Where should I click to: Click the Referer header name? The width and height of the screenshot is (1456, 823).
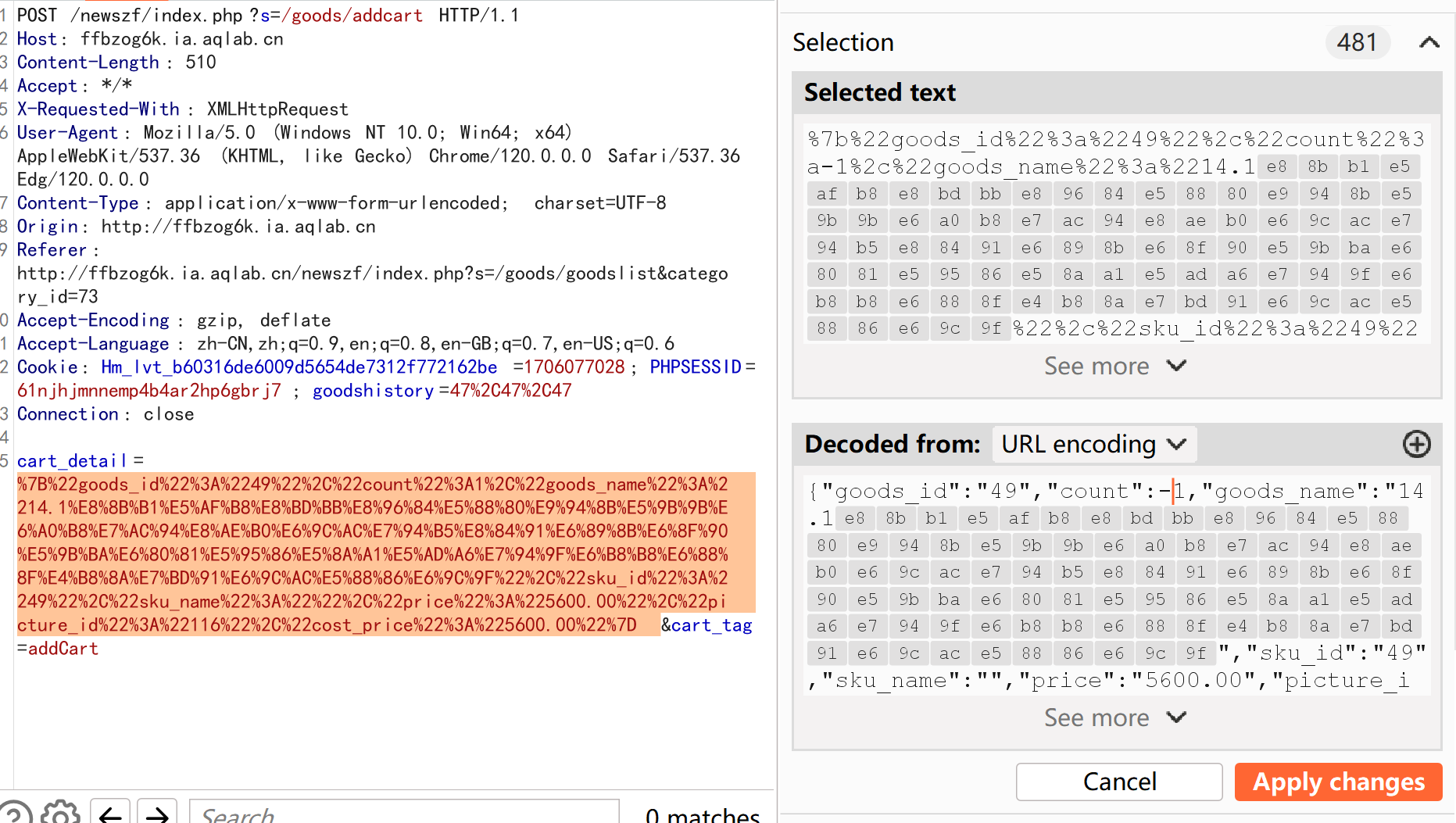(x=52, y=250)
